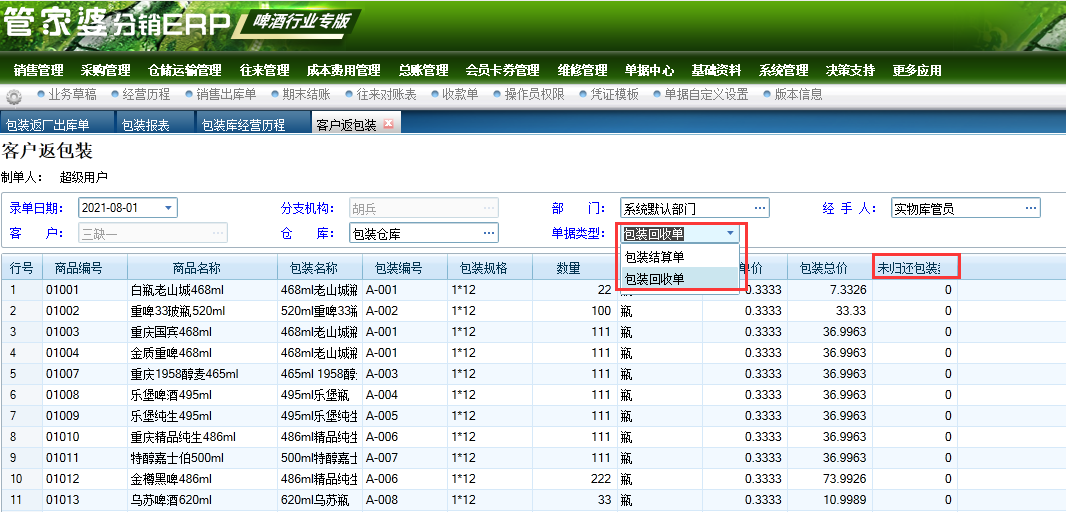Open the 期末结账 shortcut
1066x512 pixels.
[300, 95]
